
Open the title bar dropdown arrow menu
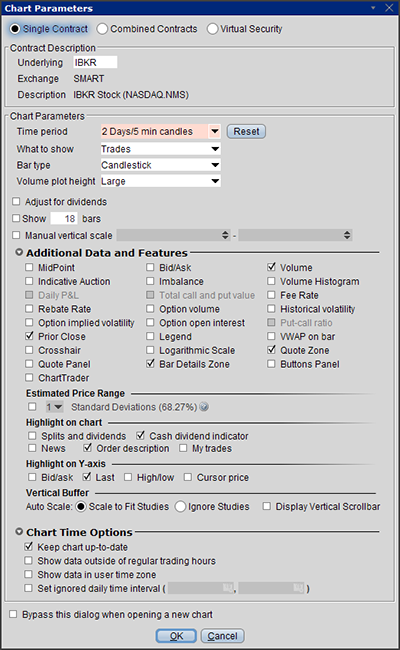tap(373, 7)
